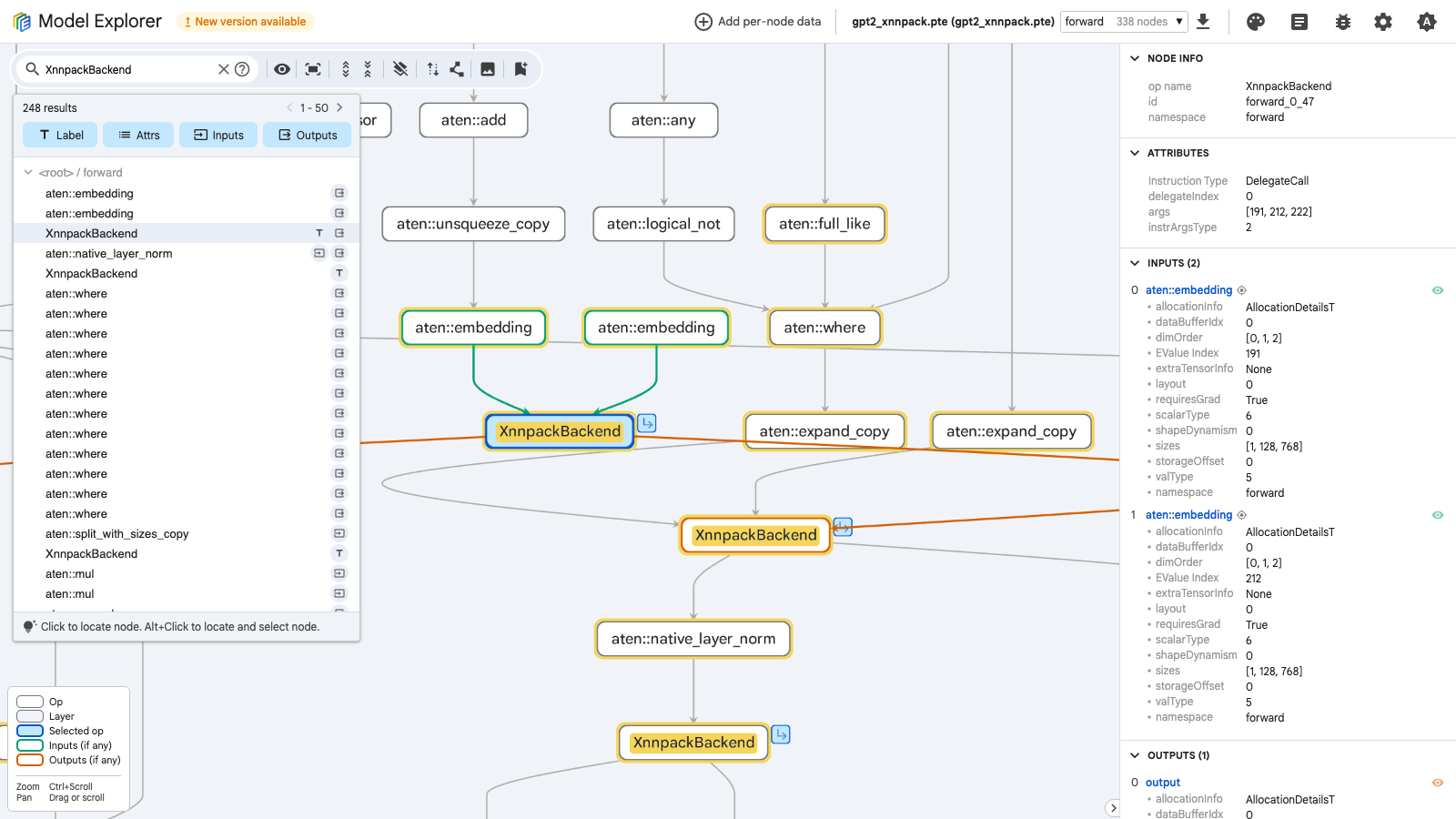1456x819 pixels.
Task: Select aten::split_with_sizes_copy in search results
Action: tap(187, 534)
